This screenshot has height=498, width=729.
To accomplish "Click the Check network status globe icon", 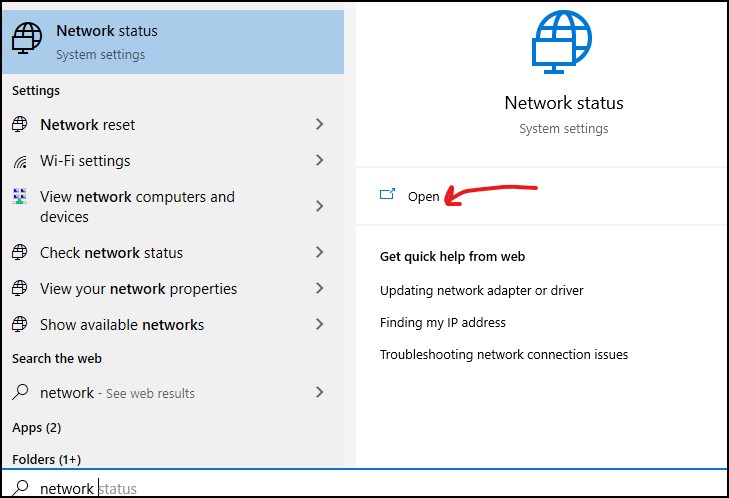I will (x=20, y=252).
